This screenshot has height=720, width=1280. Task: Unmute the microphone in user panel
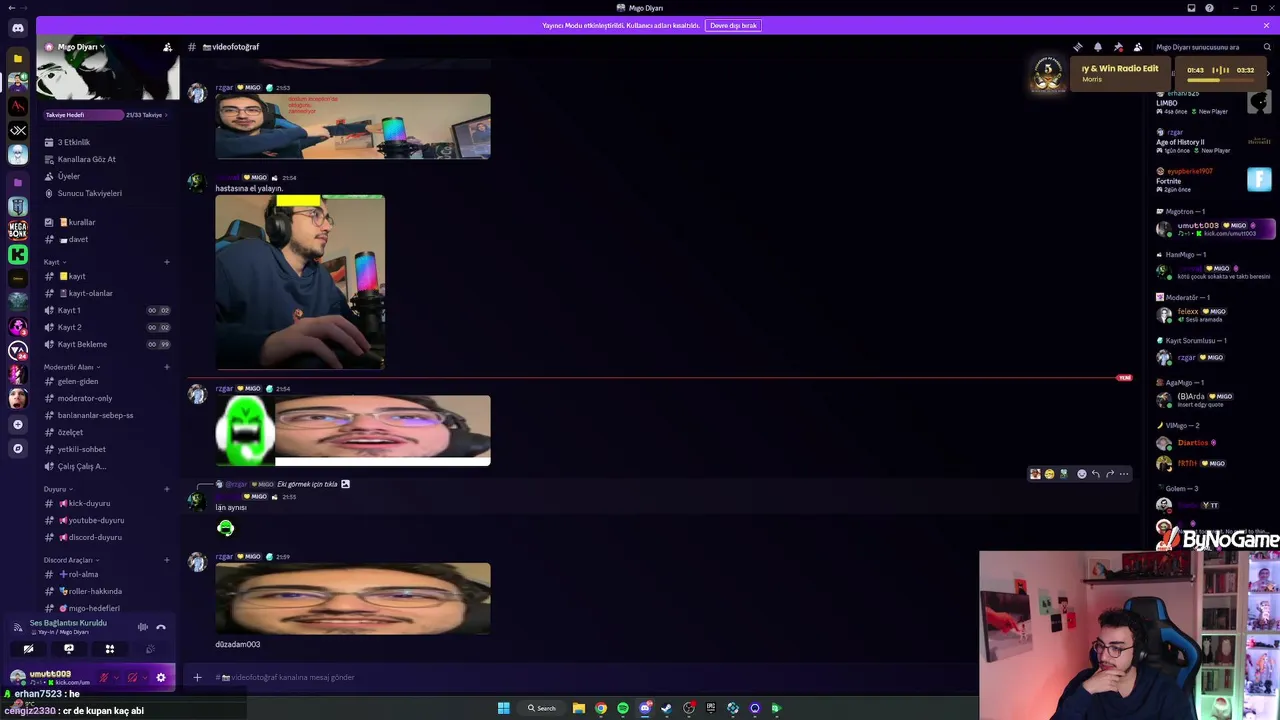pos(103,677)
